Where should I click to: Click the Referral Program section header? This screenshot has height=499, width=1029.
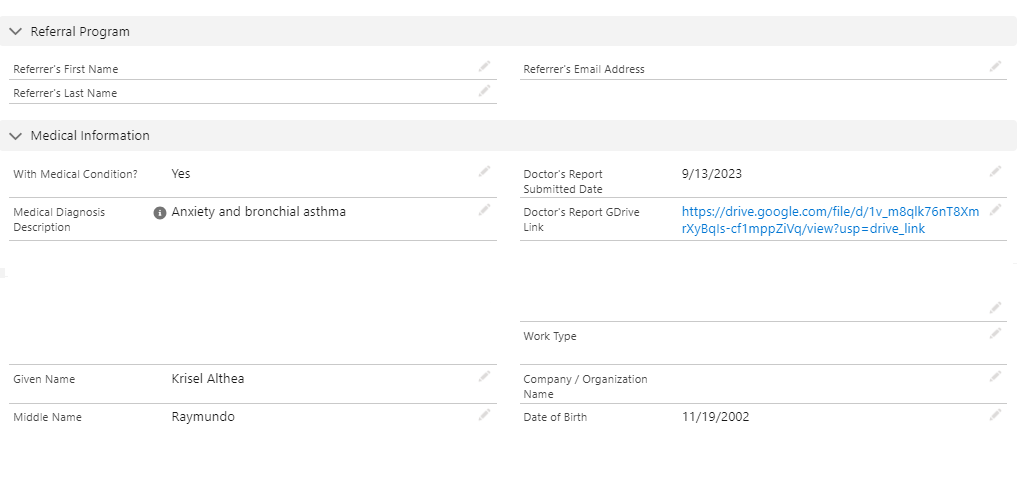coord(80,31)
